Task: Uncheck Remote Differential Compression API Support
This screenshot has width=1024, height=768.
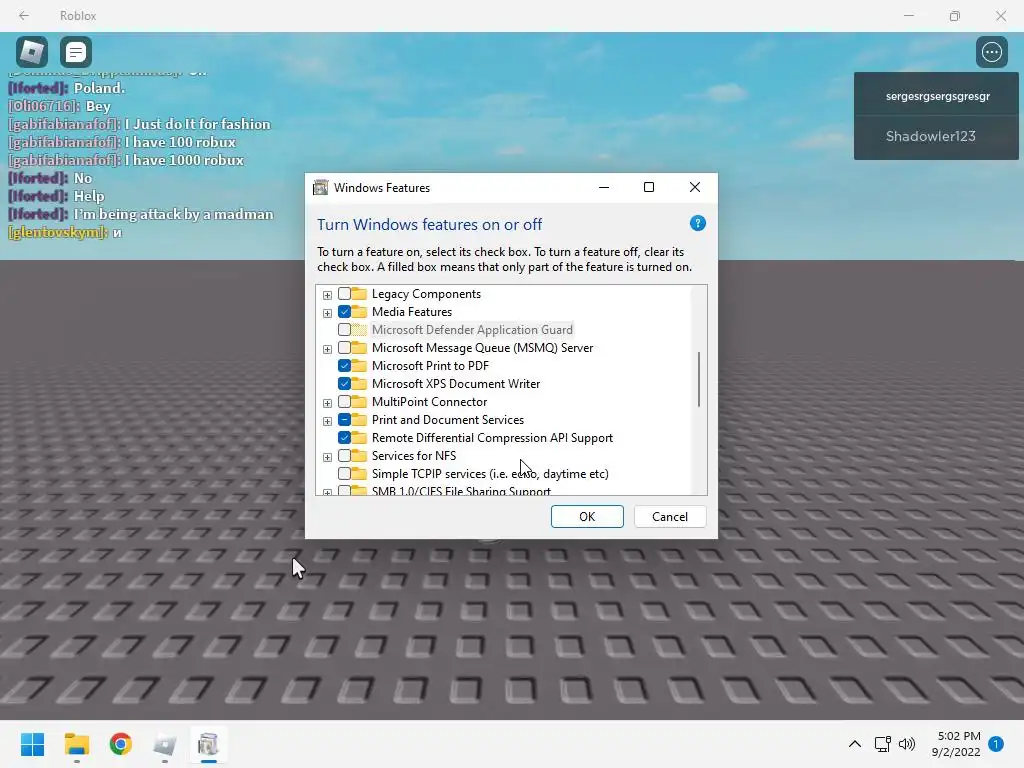Action: tap(344, 438)
